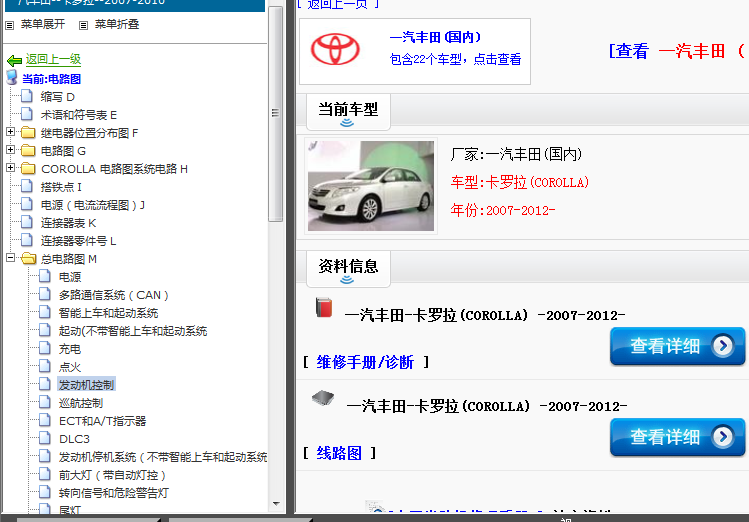The image size is (749, 522).
Task: Click 年份:2007-2012- text
Action: coord(503,210)
